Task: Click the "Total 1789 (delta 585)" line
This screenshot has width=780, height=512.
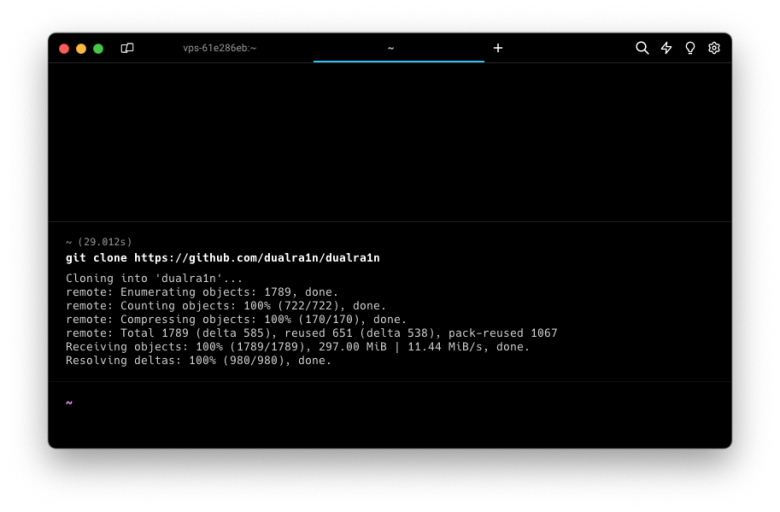Action: click(x=311, y=333)
